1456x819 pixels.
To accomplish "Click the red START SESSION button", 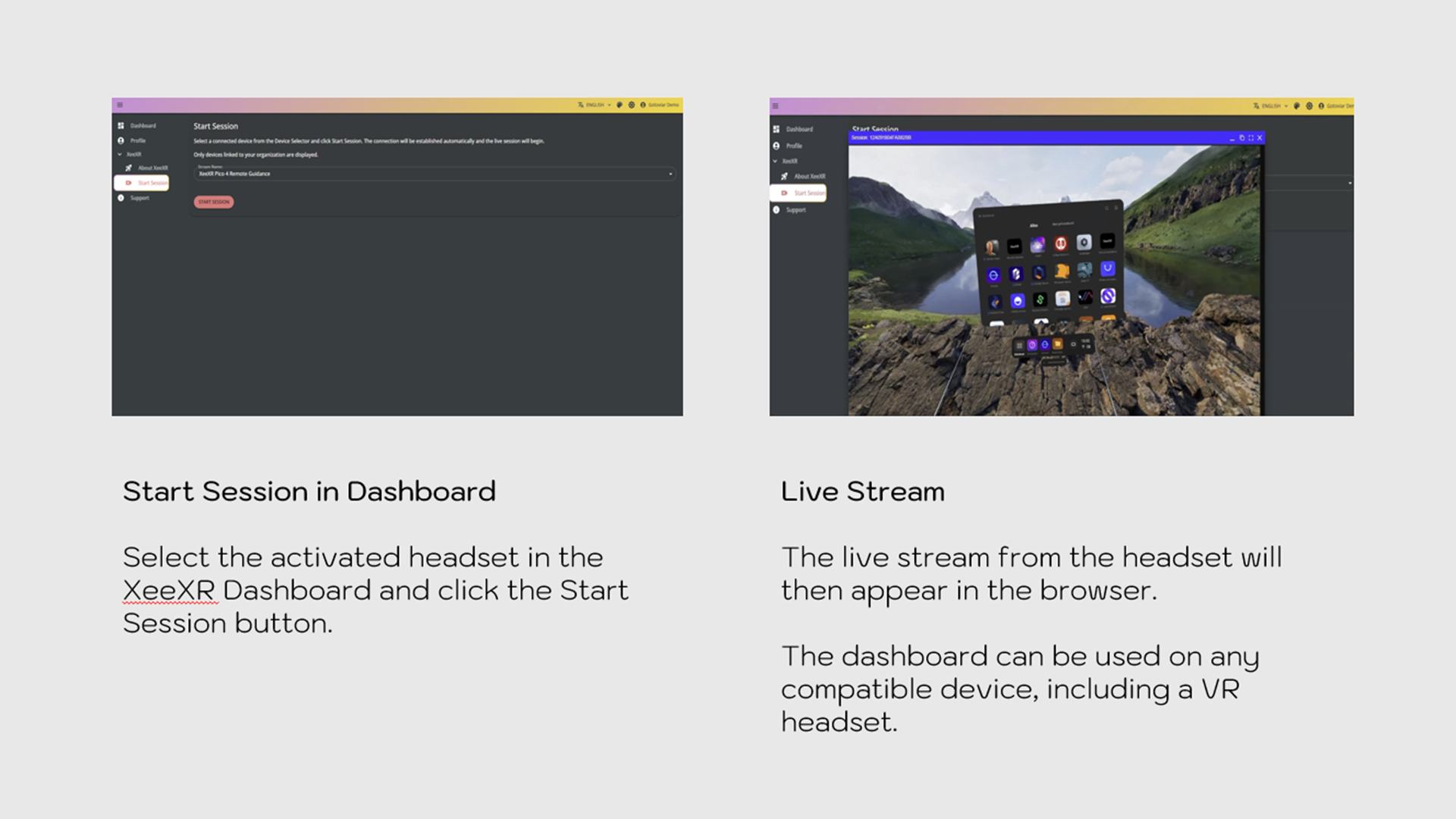I will coord(214,202).
